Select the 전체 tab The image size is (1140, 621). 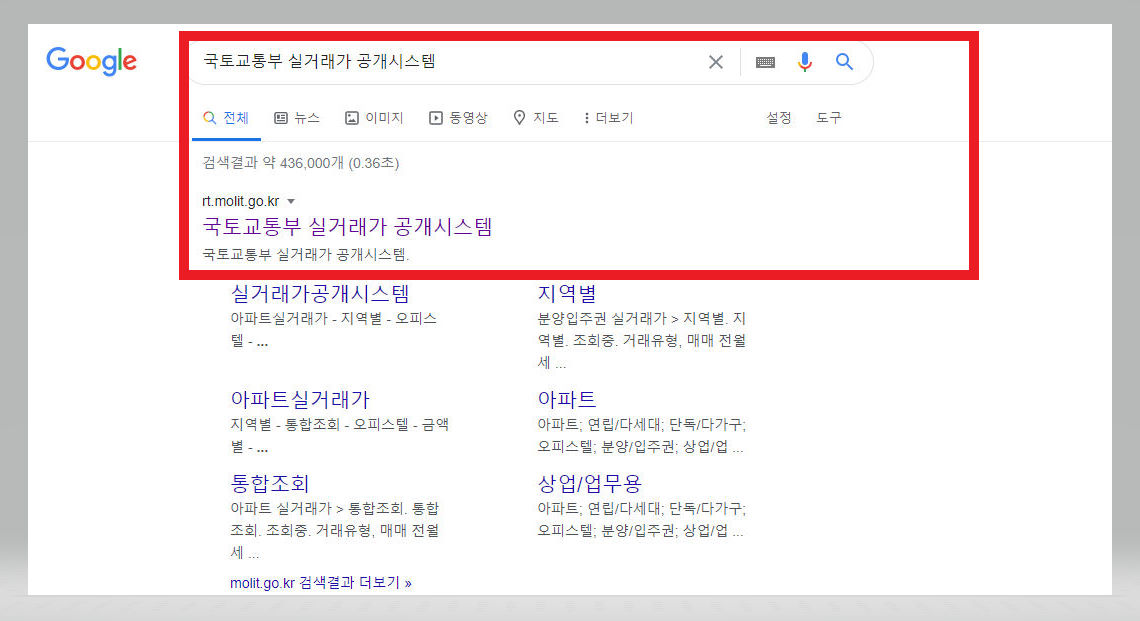[226, 118]
